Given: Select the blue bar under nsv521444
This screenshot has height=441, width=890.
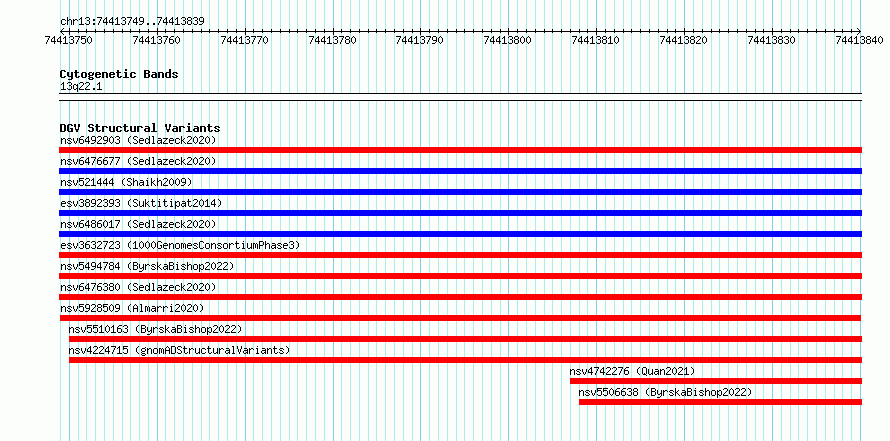Looking at the screenshot, I should [460, 192].
